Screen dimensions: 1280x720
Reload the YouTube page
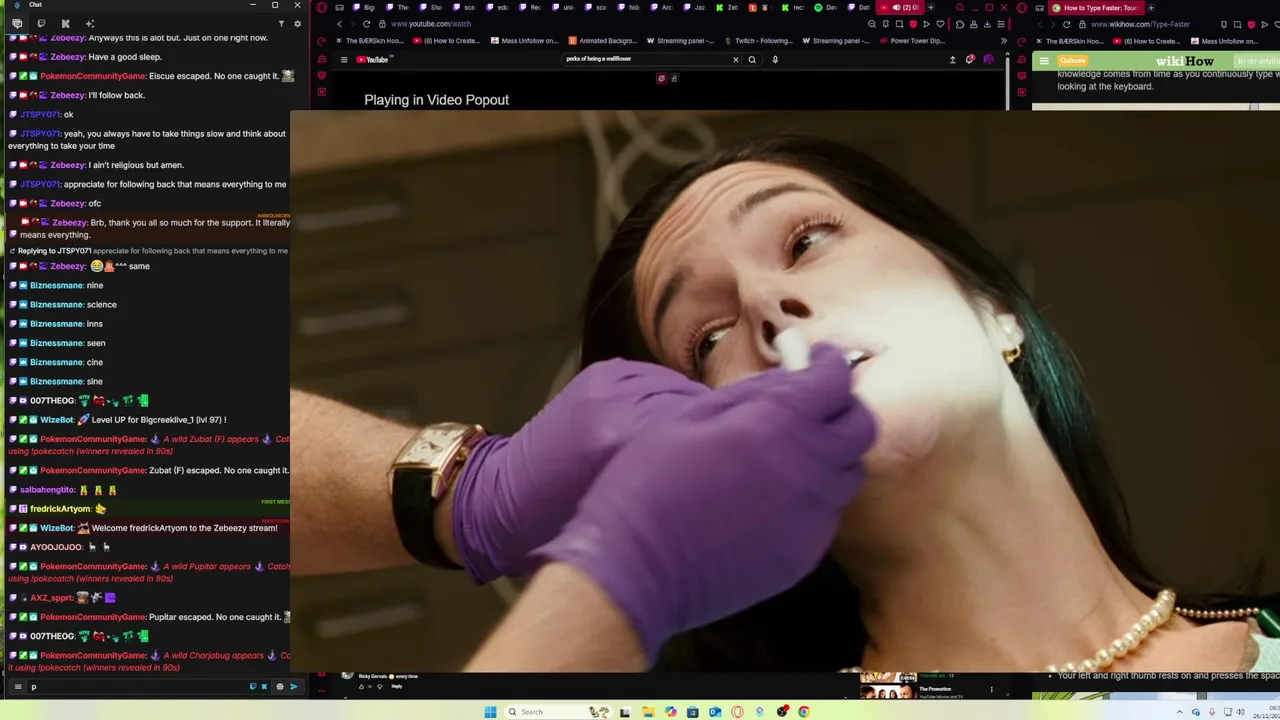click(x=367, y=24)
